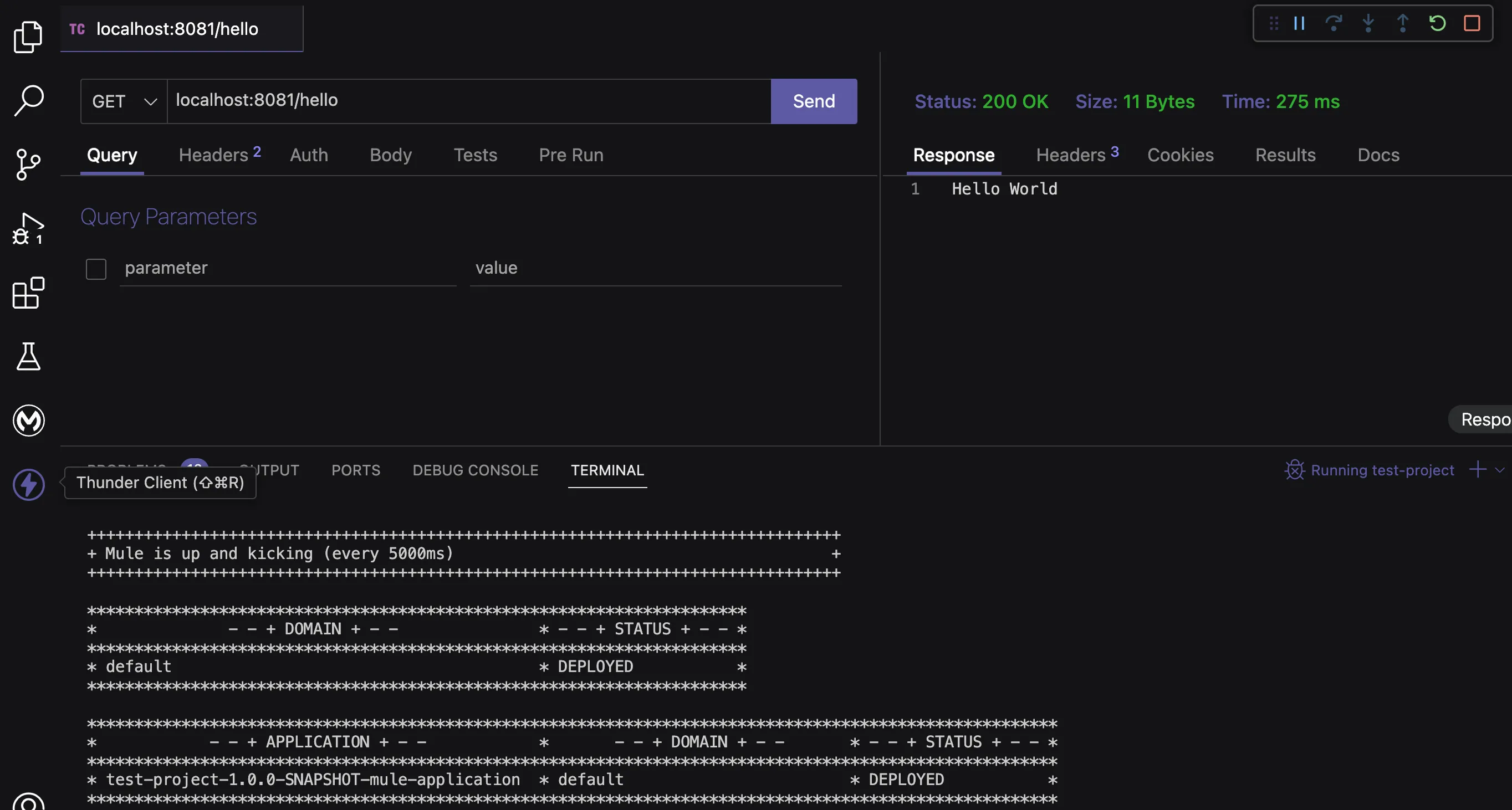The height and width of the screenshot is (810, 1512).
Task: Click the Hello World response text
Action: [1004, 189]
